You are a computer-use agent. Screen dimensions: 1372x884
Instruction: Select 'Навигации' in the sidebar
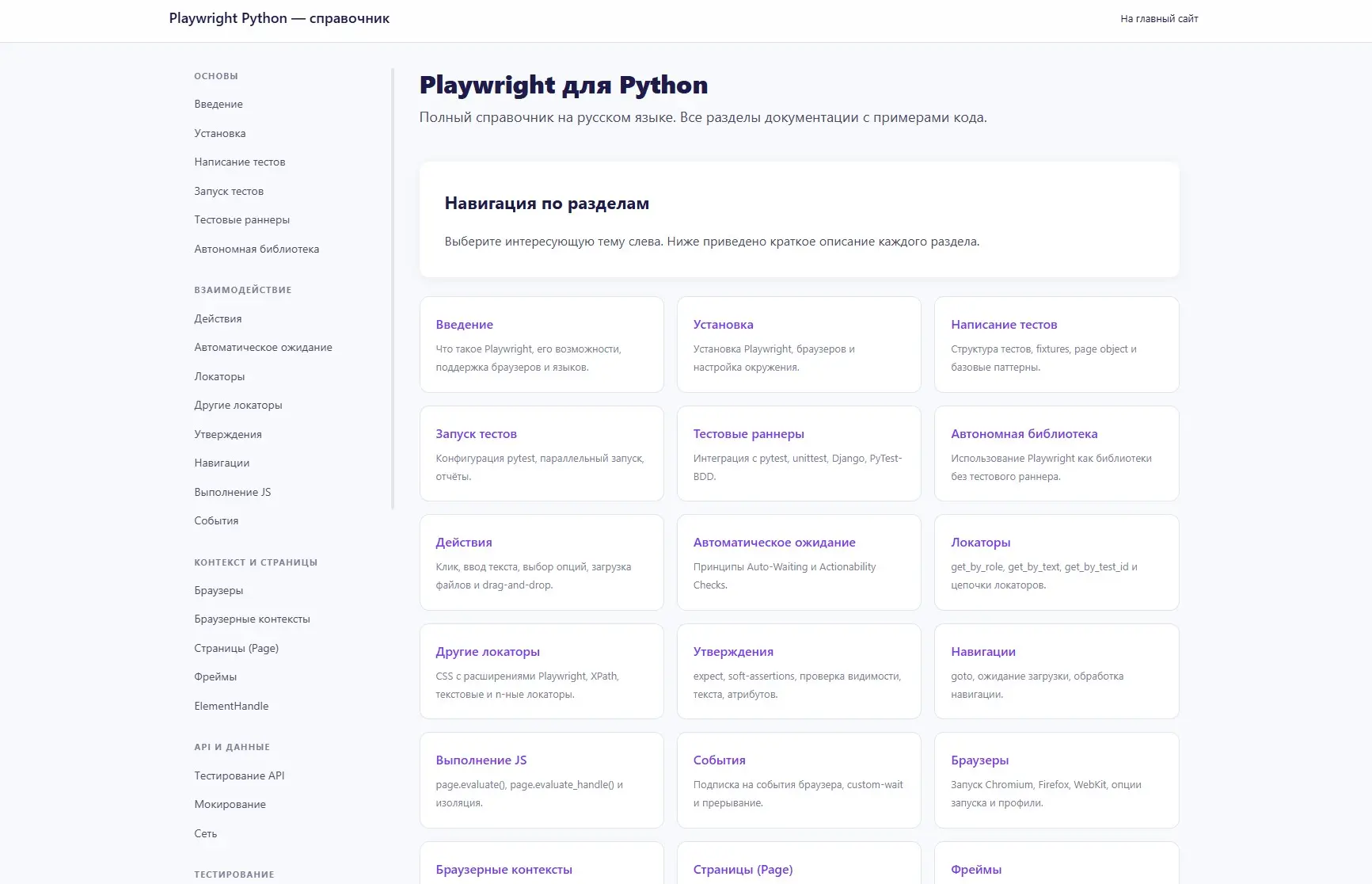[222, 463]
